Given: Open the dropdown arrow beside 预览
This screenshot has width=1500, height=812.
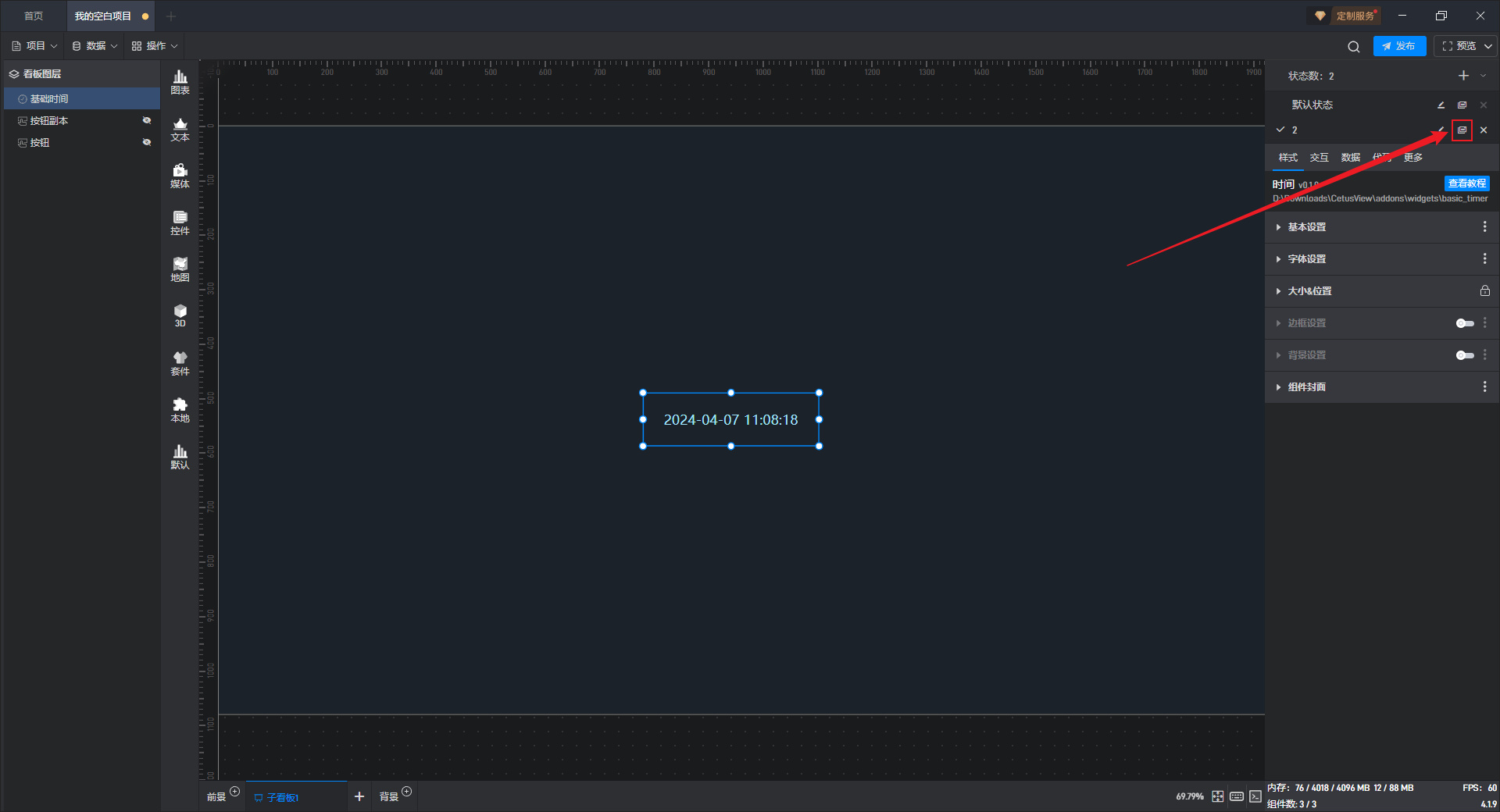Looking at the screenshot, I should click(1488, 46).
